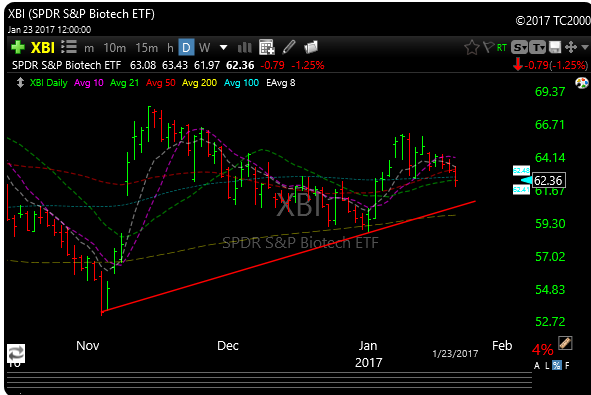Open the time frame dropdown arrow after W
The image size is (591, 395).
[224, 48]
